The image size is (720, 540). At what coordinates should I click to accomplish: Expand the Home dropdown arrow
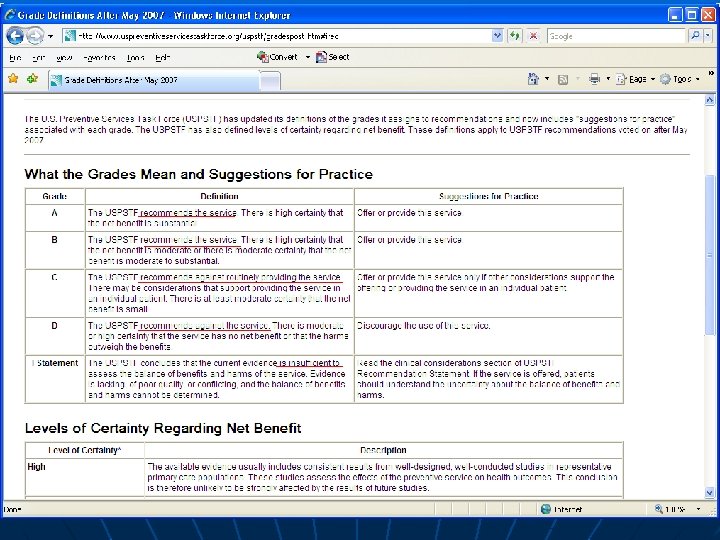pyautogui.click(x=547, y=79)
